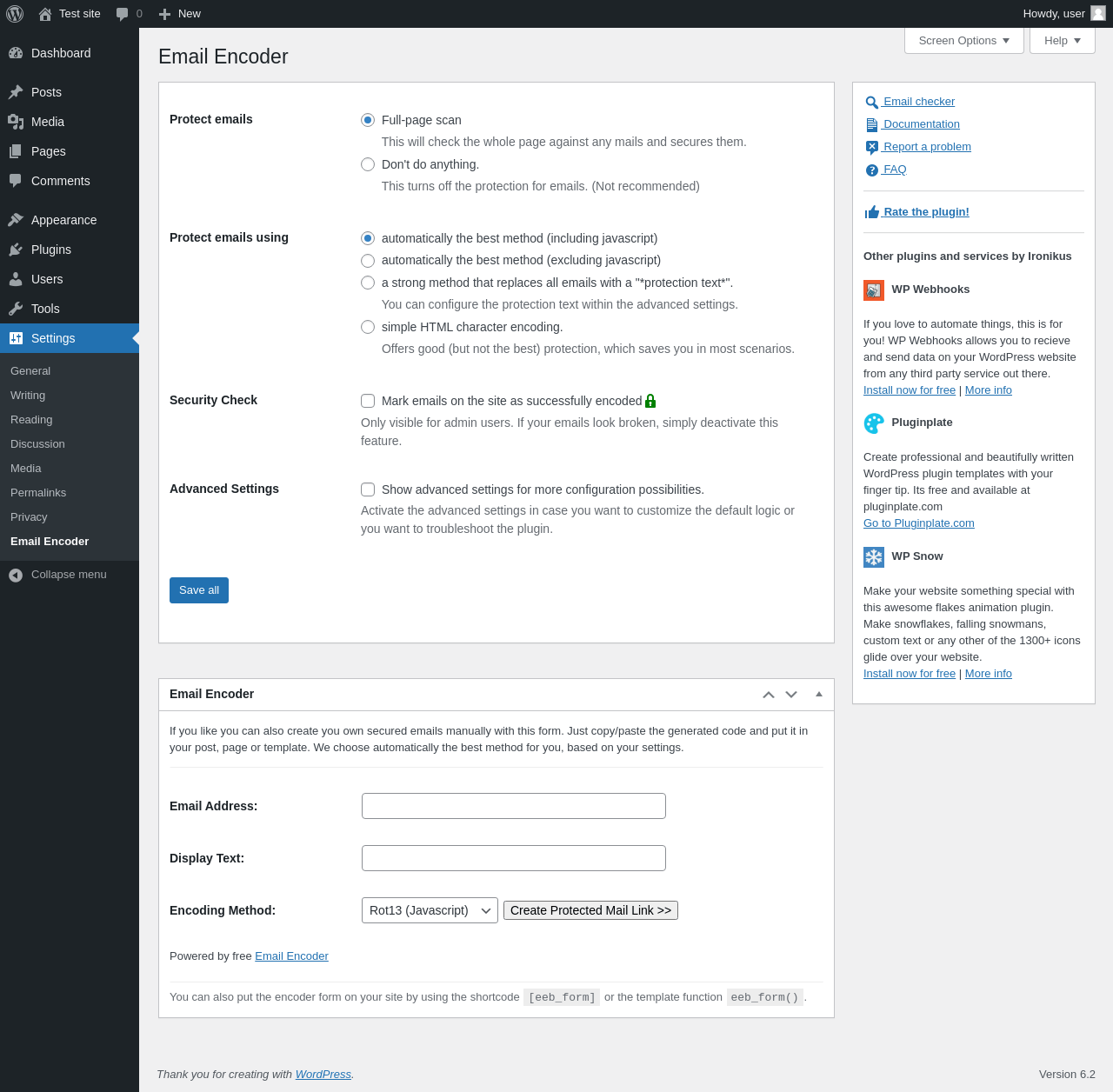Open Email Encoder settings submenu item
The width and height of the screenshot is (1113, 1092).
(x=50, y=542)
